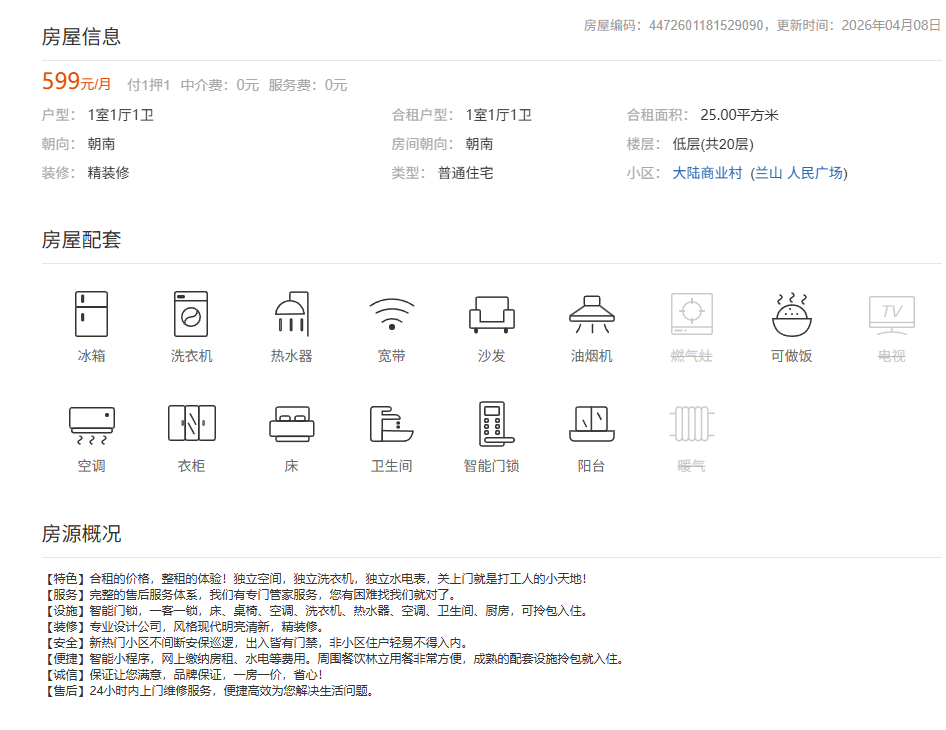
Task: Select the 油烟机 range hood icon
Action: [591, 315]
